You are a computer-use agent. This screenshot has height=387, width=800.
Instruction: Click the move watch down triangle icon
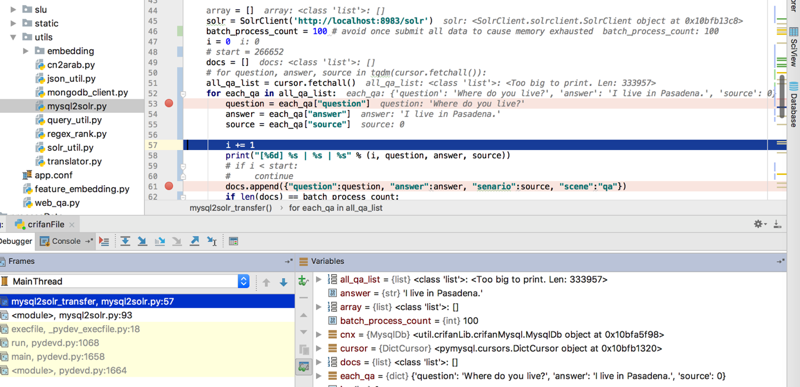(304, 332)
